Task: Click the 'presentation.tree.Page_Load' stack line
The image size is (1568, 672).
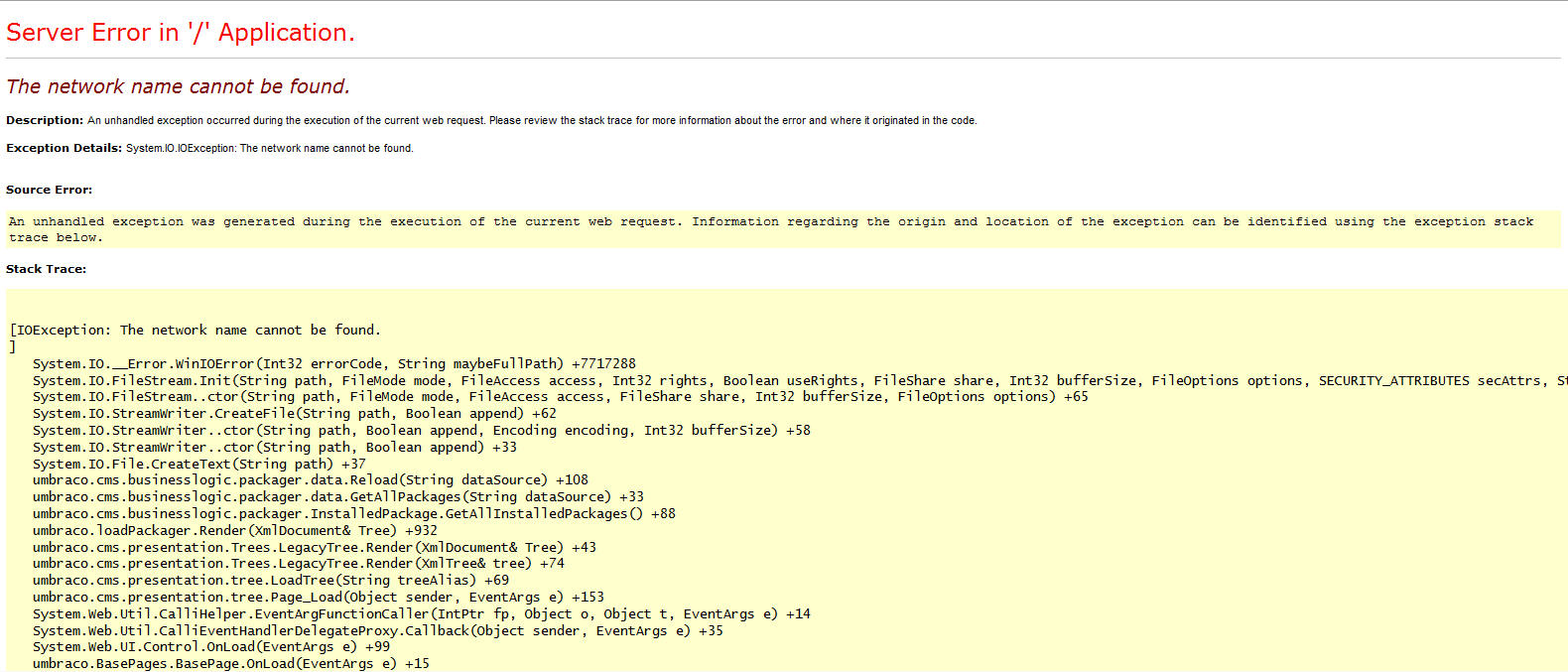Action: pos(318,598)
